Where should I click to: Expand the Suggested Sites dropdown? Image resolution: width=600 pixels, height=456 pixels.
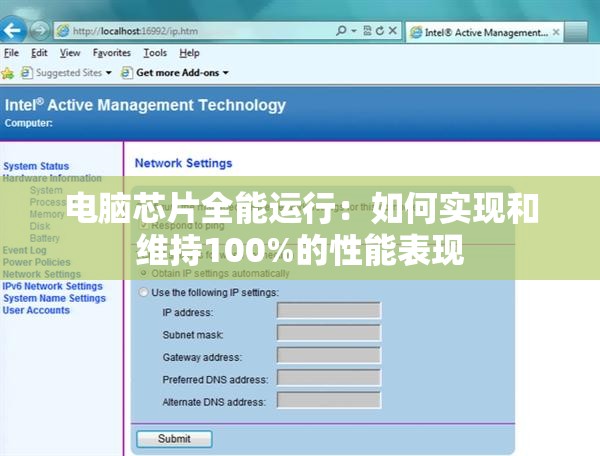pyautogui.click(x=109, y=73)
